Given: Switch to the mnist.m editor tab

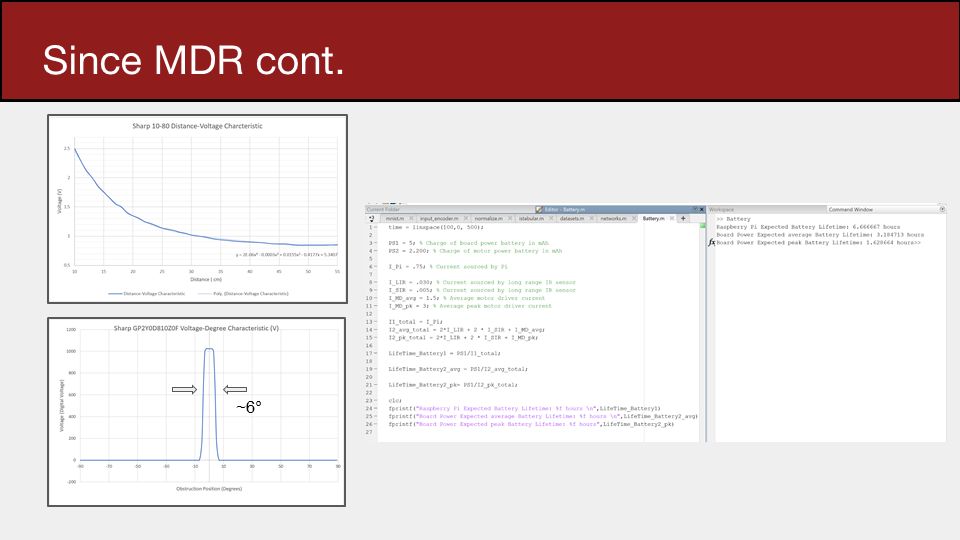Looking at the screenshot, I should (x=394, y=219).
